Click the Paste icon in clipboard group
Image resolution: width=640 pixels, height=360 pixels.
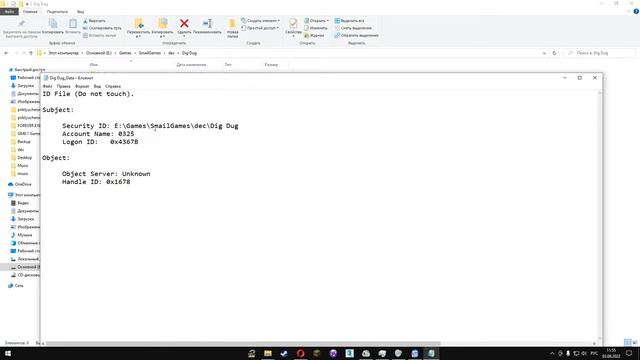73,24
